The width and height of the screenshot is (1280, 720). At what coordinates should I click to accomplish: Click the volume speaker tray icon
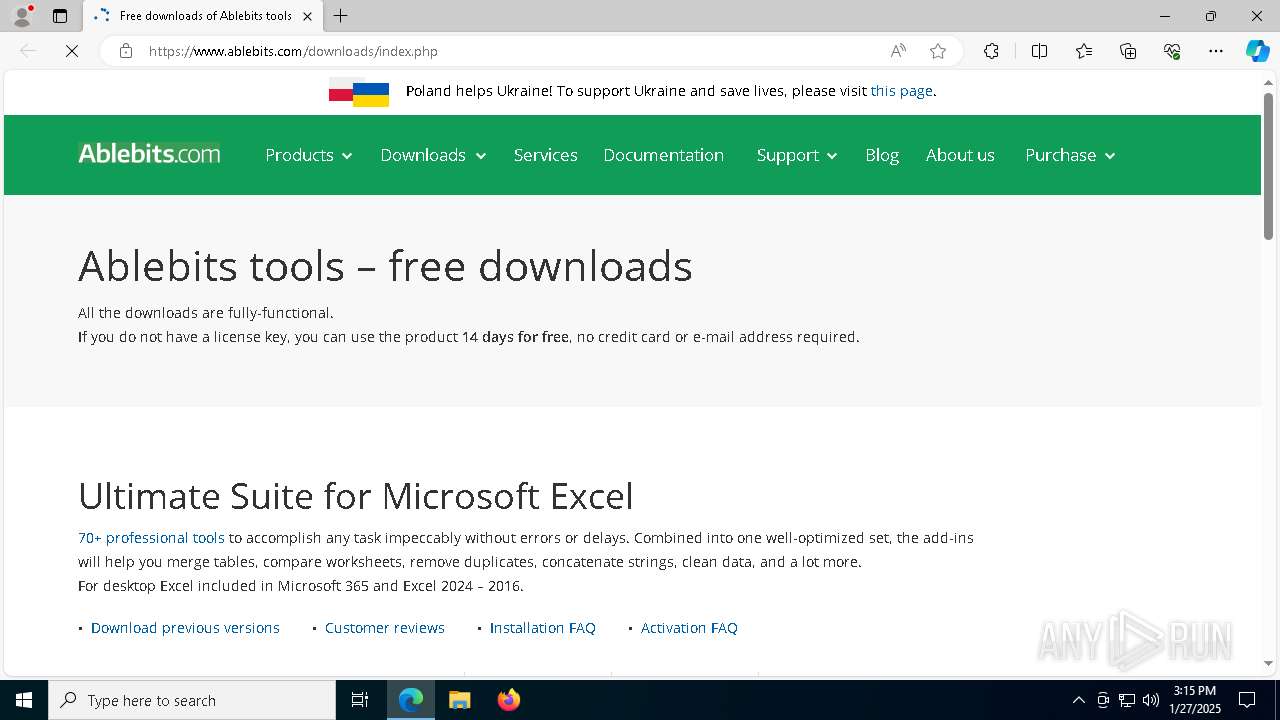coord(1151,700)
